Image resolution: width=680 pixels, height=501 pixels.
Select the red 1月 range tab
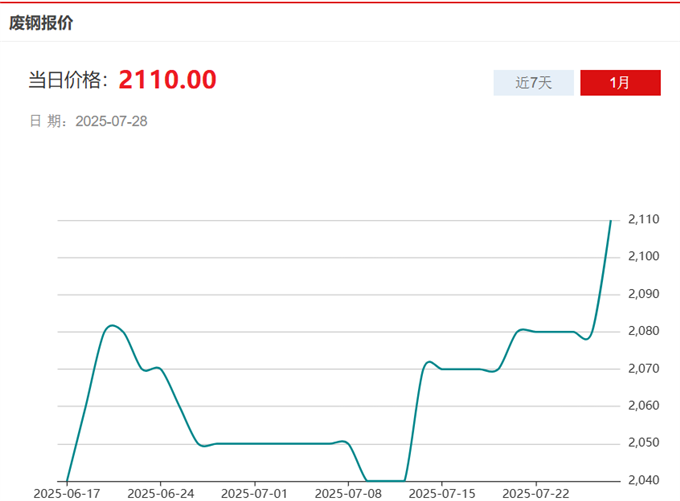click(x=620, y=83)
